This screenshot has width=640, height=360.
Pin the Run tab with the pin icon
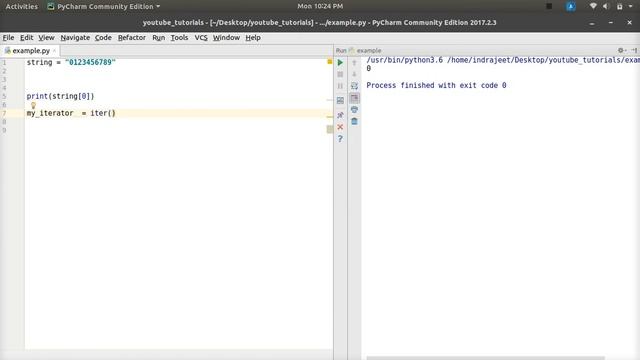340,116
